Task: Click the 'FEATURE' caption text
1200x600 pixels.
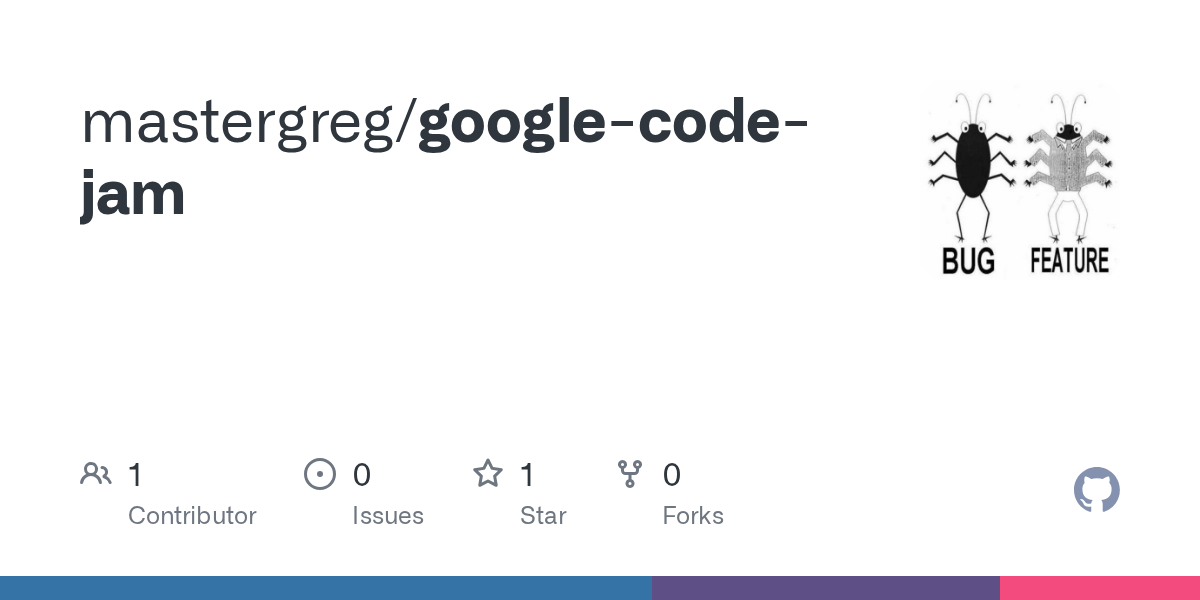Action: pyautogui.click(x=1069, y=261)
